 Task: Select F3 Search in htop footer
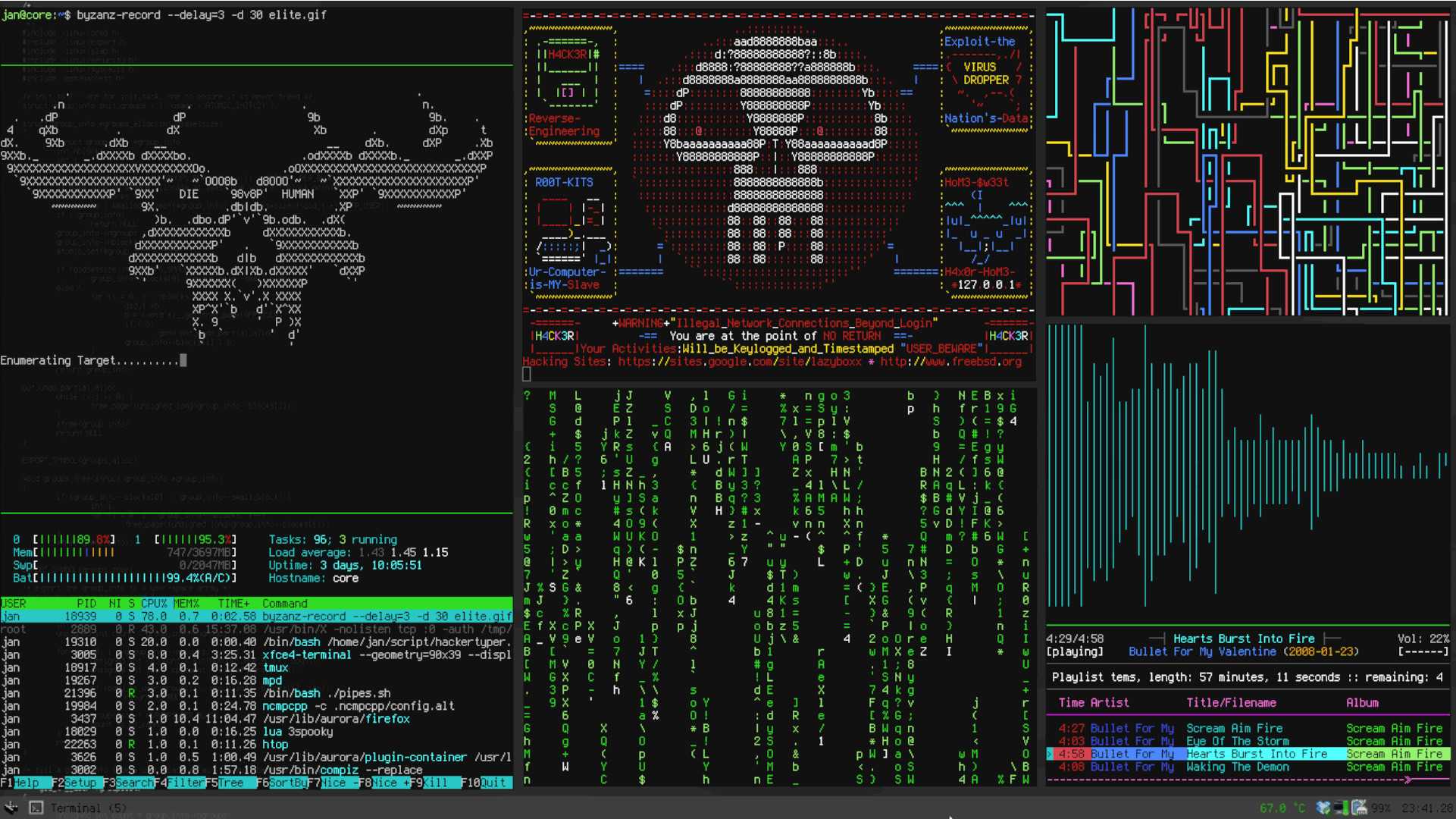pyautogui.click(x=134, y=783)
